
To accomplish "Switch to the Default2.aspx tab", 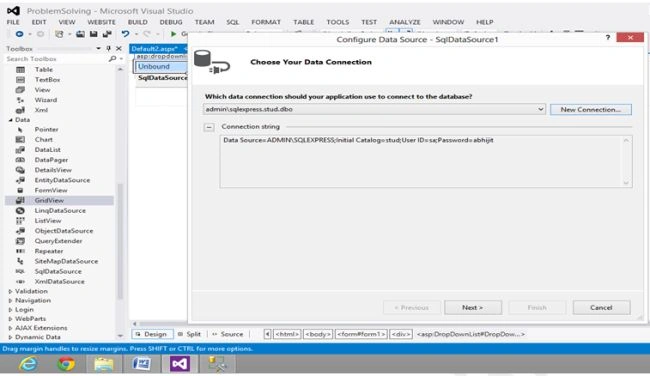I will pyautogui.click(x=155, y=49).
